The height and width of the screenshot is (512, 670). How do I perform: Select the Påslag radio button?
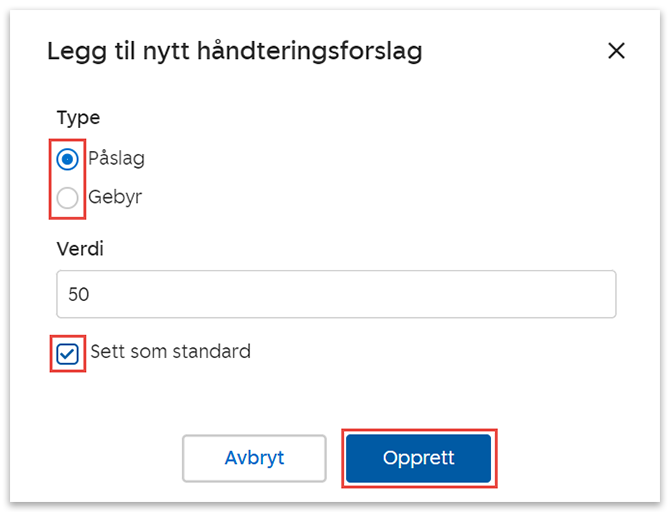68,159
